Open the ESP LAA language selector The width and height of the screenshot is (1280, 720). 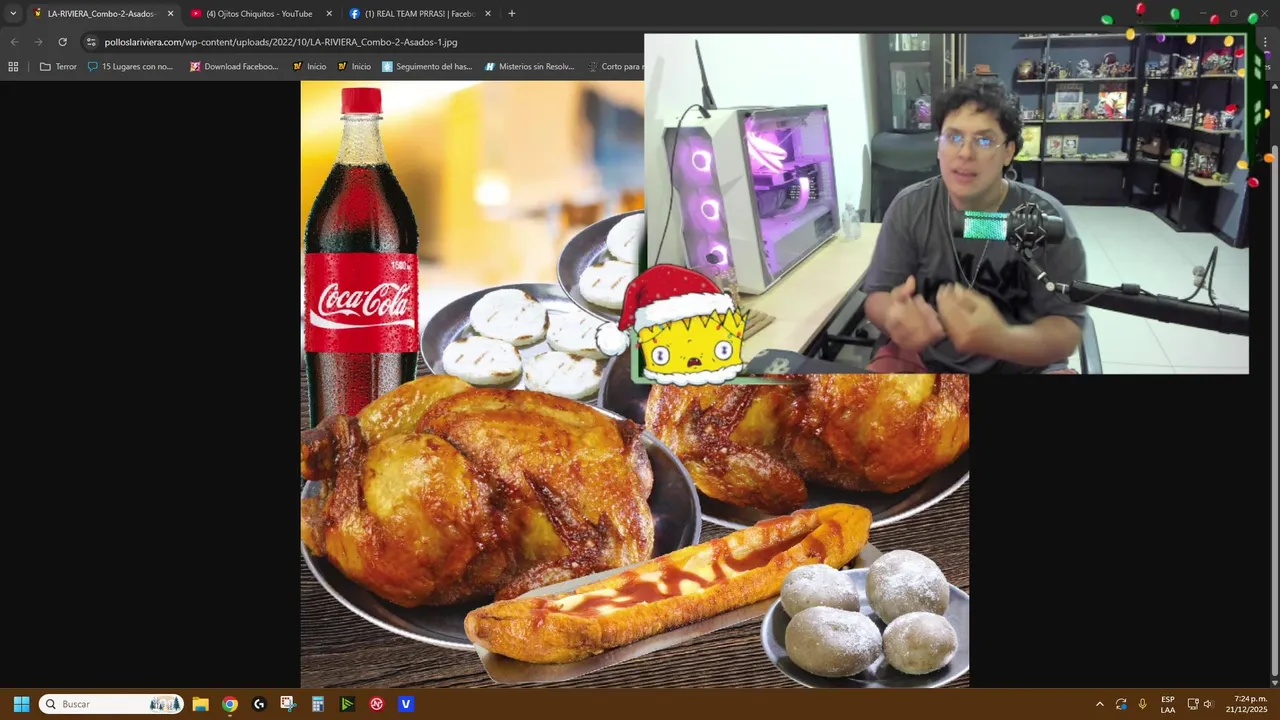[1168, 704]
